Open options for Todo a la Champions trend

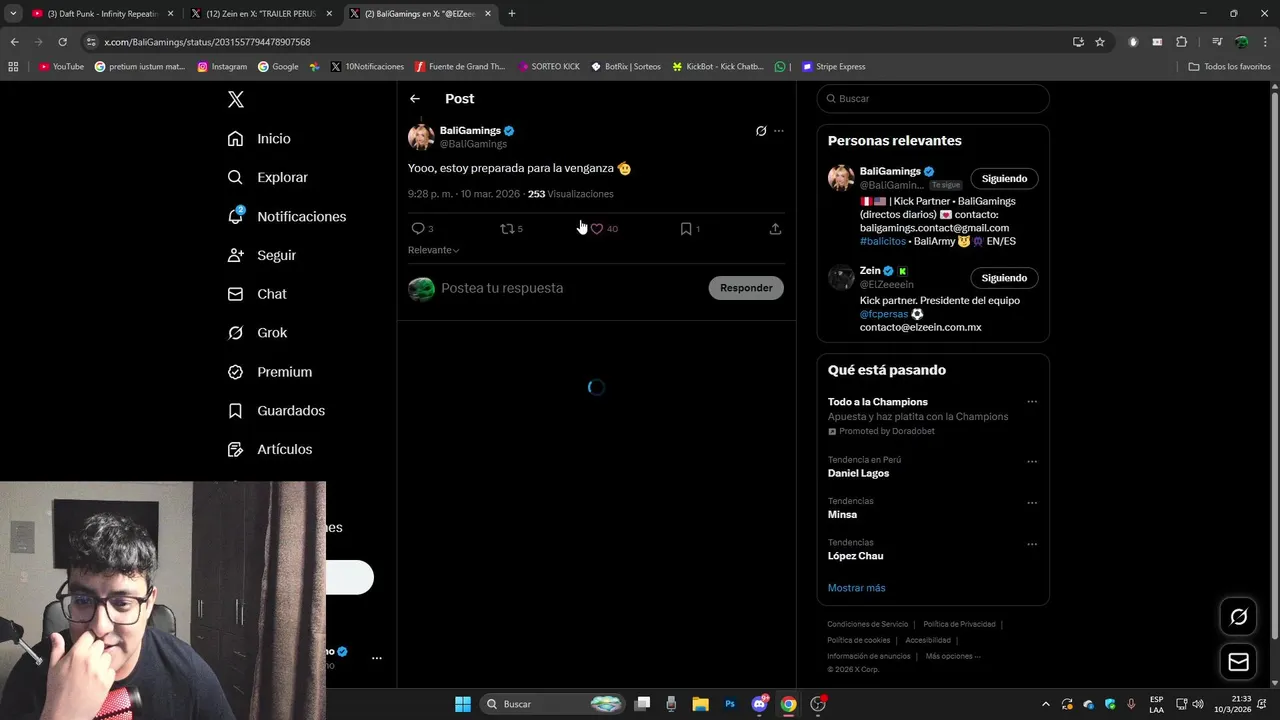click(1032, 402)
